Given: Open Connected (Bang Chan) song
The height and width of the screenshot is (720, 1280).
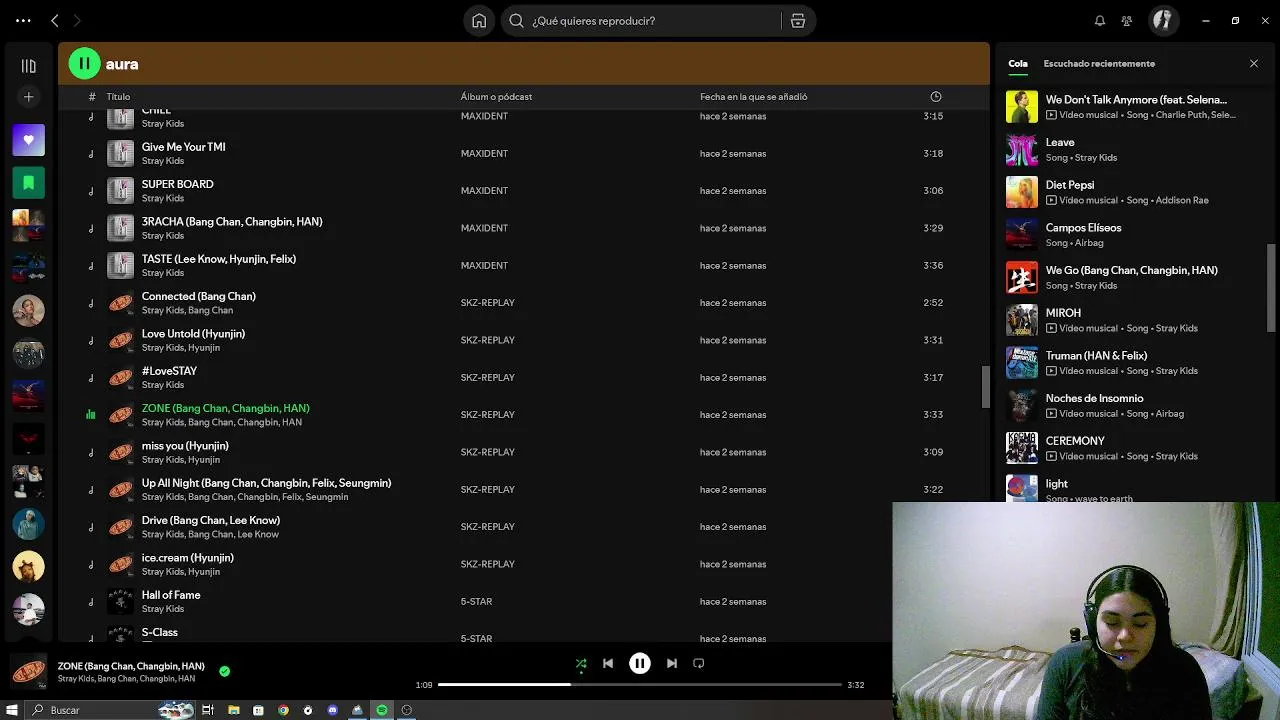Looking at the screenshot, I should (198, 296).
